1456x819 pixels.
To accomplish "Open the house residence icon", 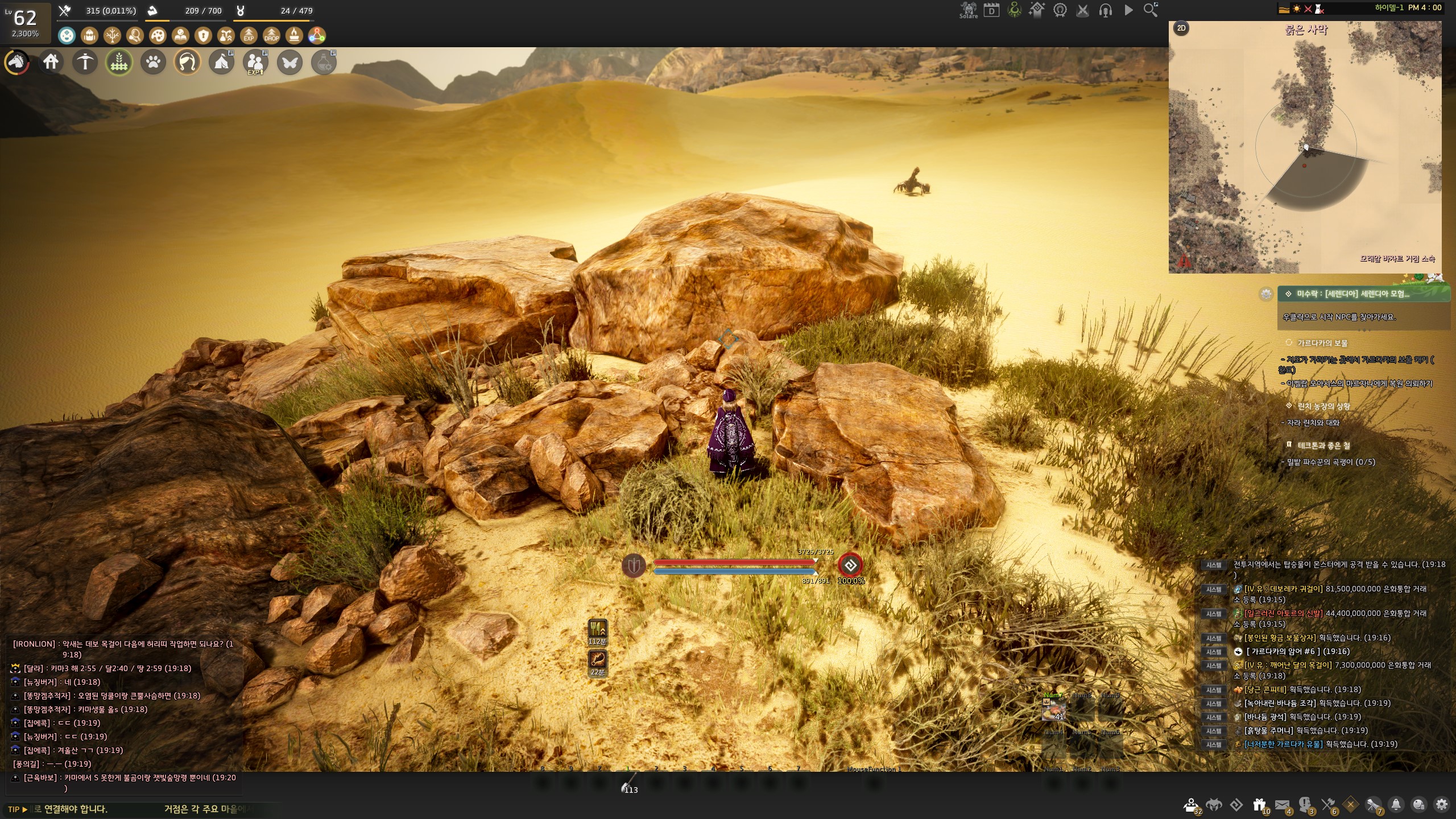I will (51, 61).
